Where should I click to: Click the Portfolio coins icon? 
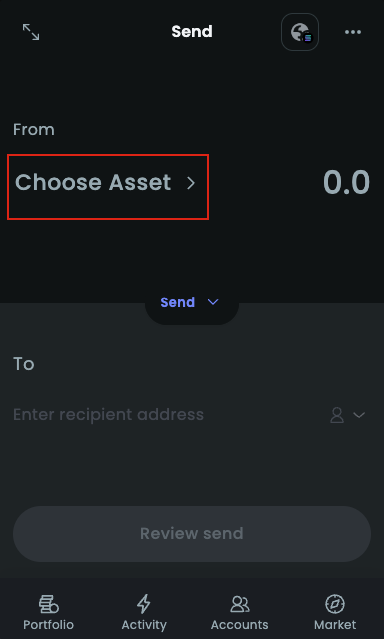tap(49, 604)
